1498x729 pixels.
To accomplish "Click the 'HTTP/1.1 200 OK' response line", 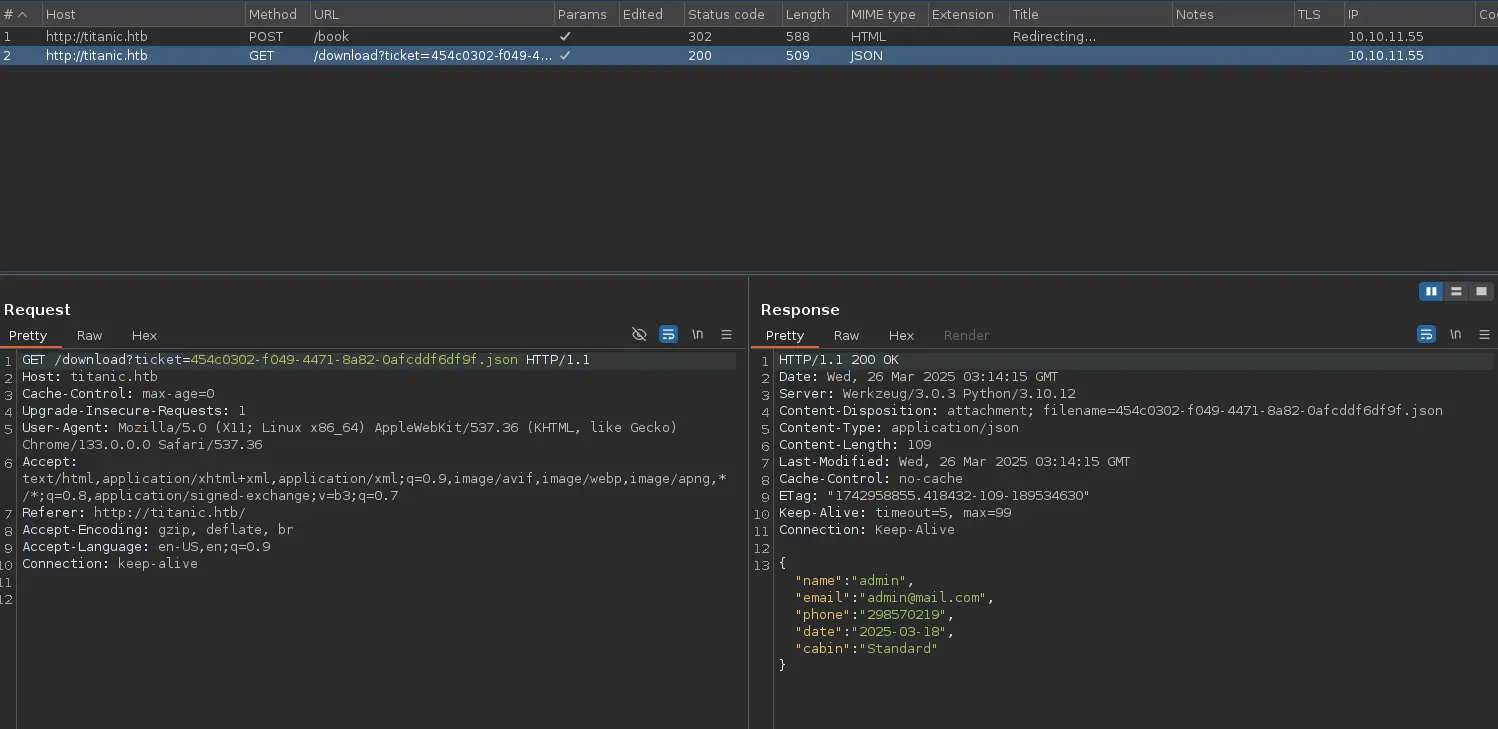I will coord(839,360).
